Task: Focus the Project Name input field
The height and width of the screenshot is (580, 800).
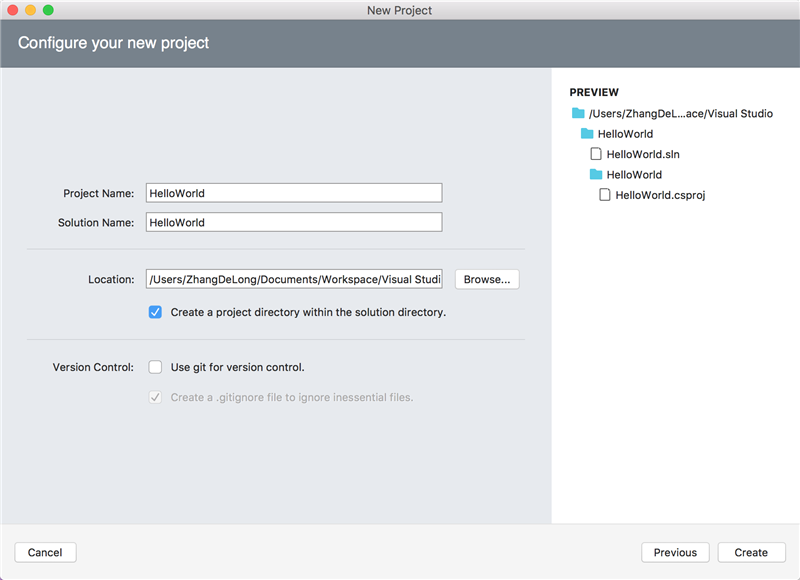Action: [294, 193]
